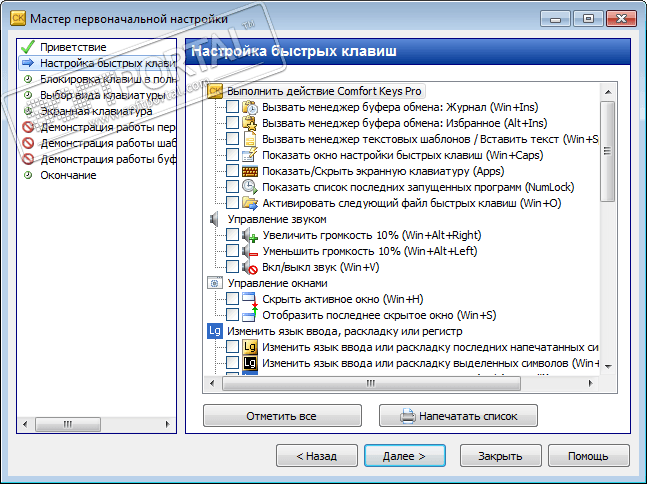The height and width of the screenshot is (484, 647).
Task: Click the window icon of Управление окнами group
Action: point(215,283)
